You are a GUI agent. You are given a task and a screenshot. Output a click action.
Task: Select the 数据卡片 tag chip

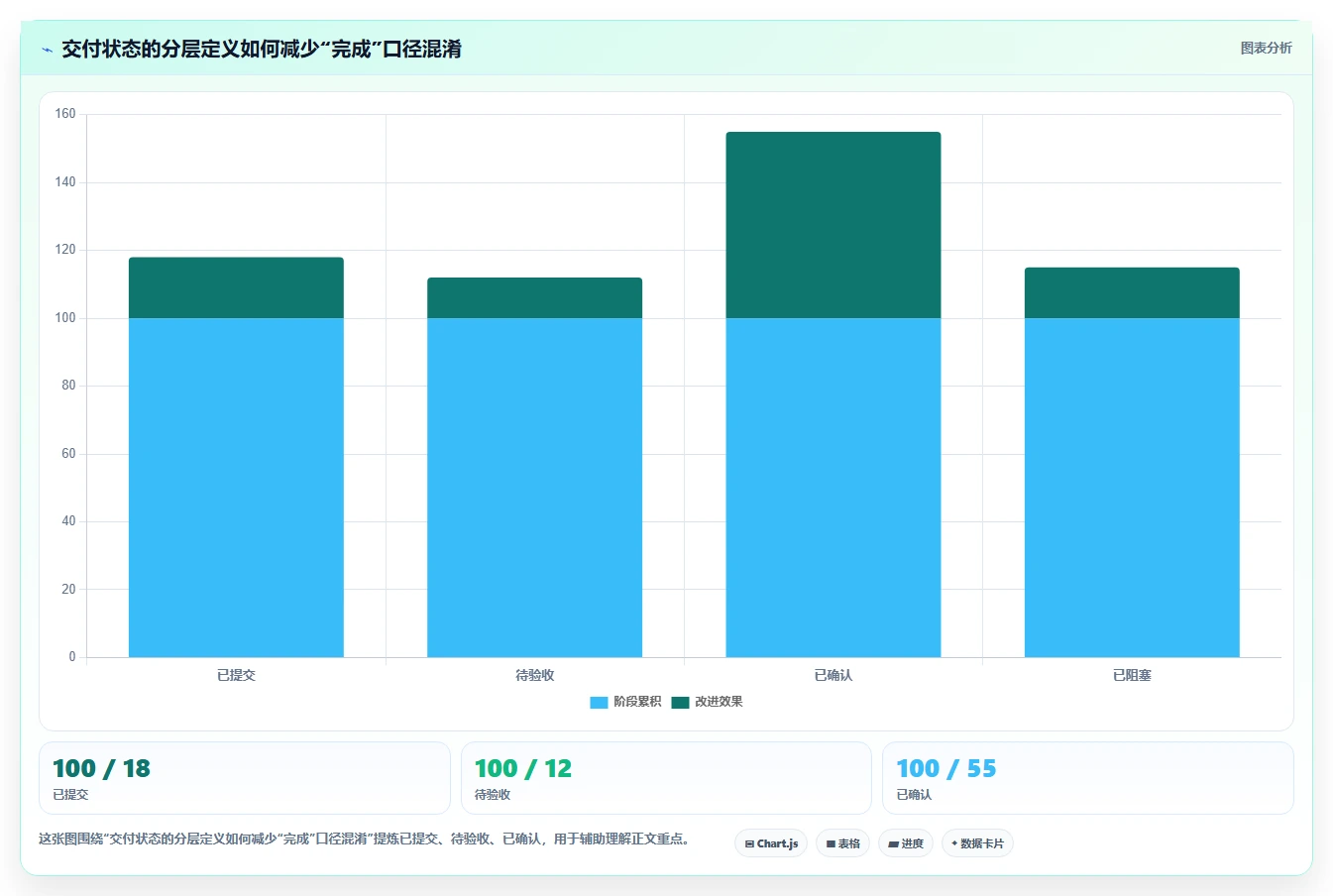pyautogui.click(x=977, y=843)
